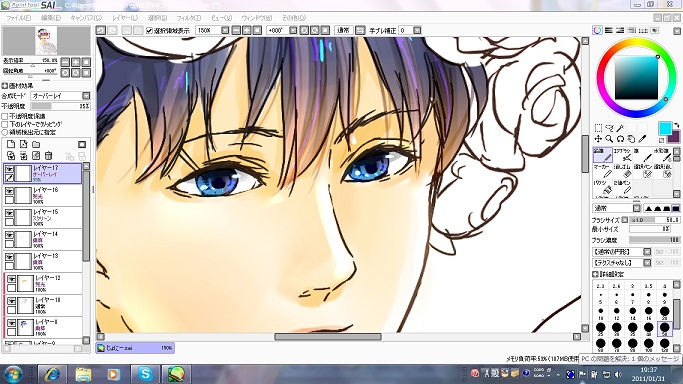Hide layer レイヤー15 via its eye icon

coord(9,212)
